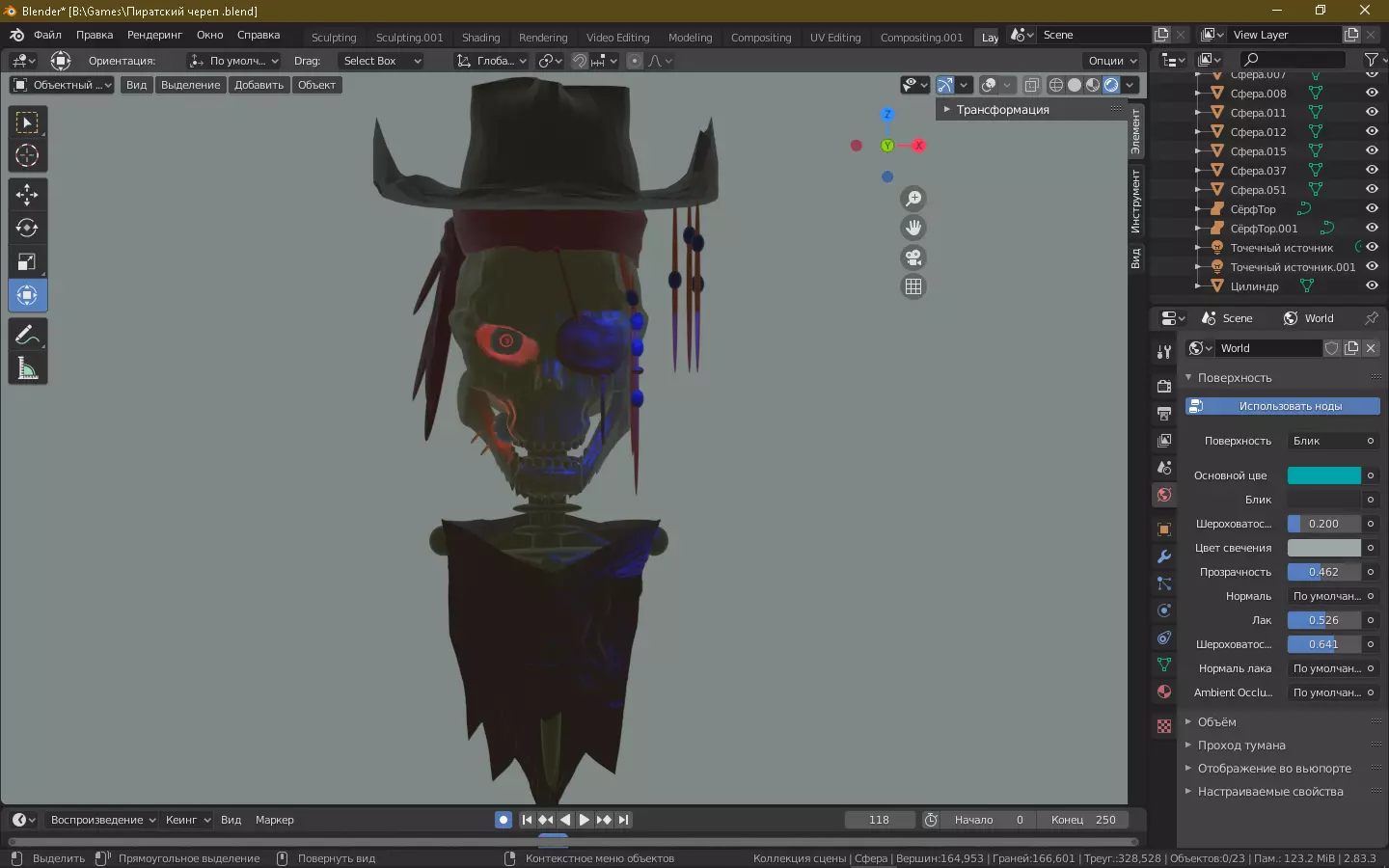Toggle proportional editing button
This screenshot has height=868, width=1389.
[634, 61]
